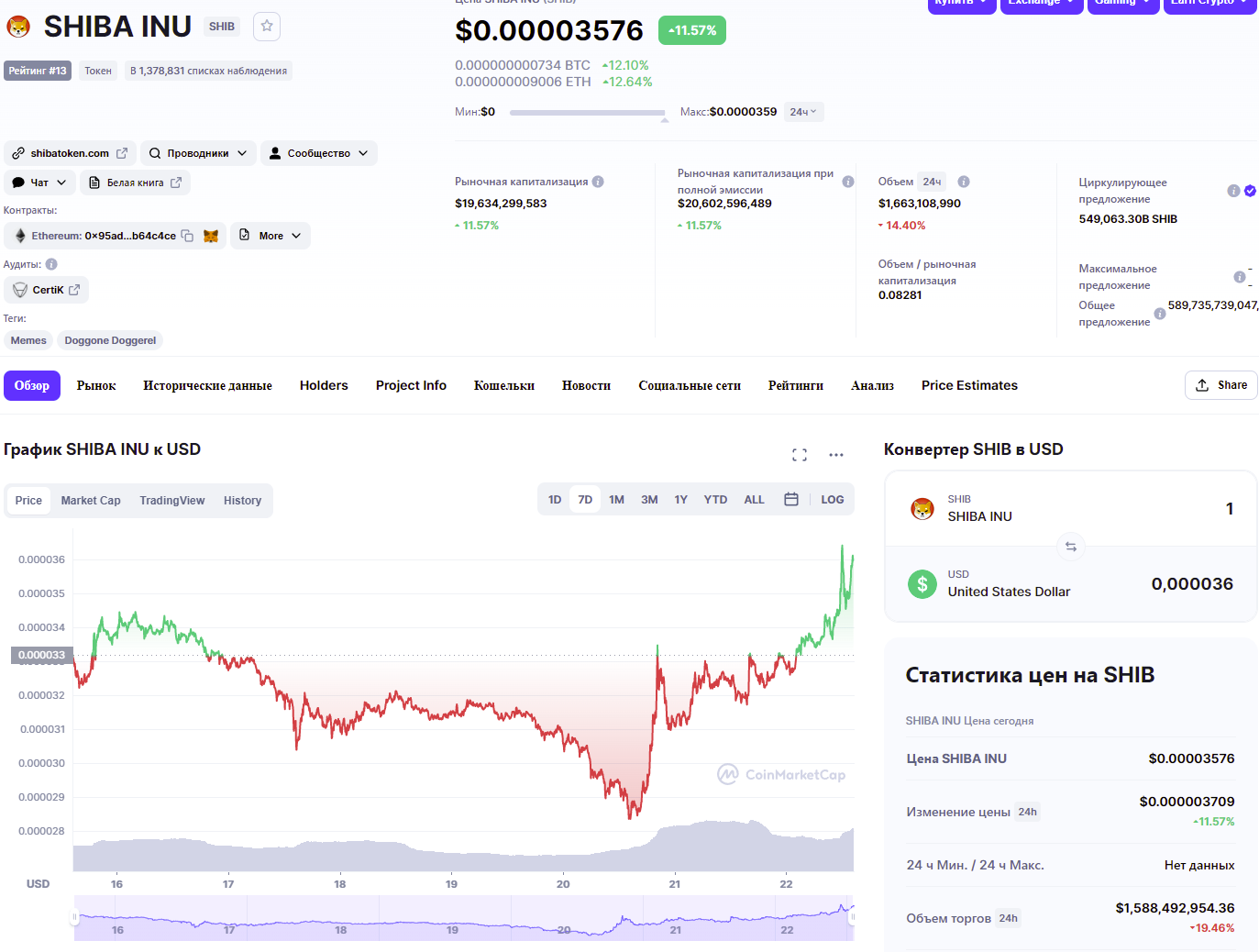Image resolution: width=1259 pixels, height=952 pixels.
Task: Expand the More contracts dropdown
Action: pos(271,236)
